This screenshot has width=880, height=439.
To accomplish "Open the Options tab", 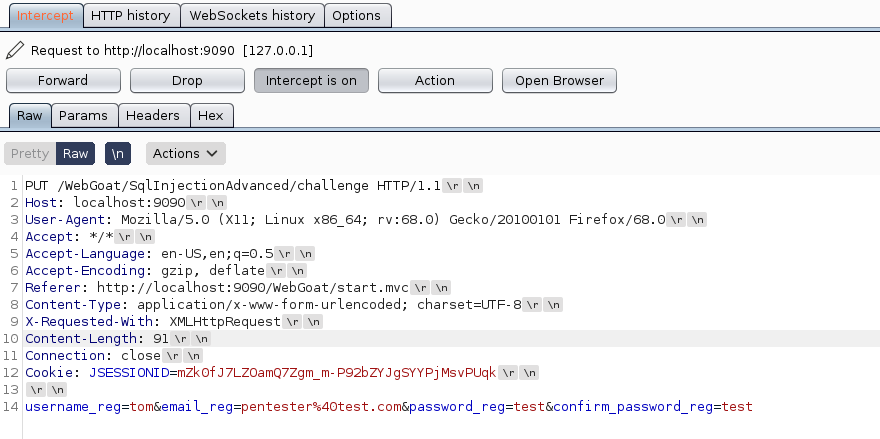I will pyautogui.click(x=356, y=16).
